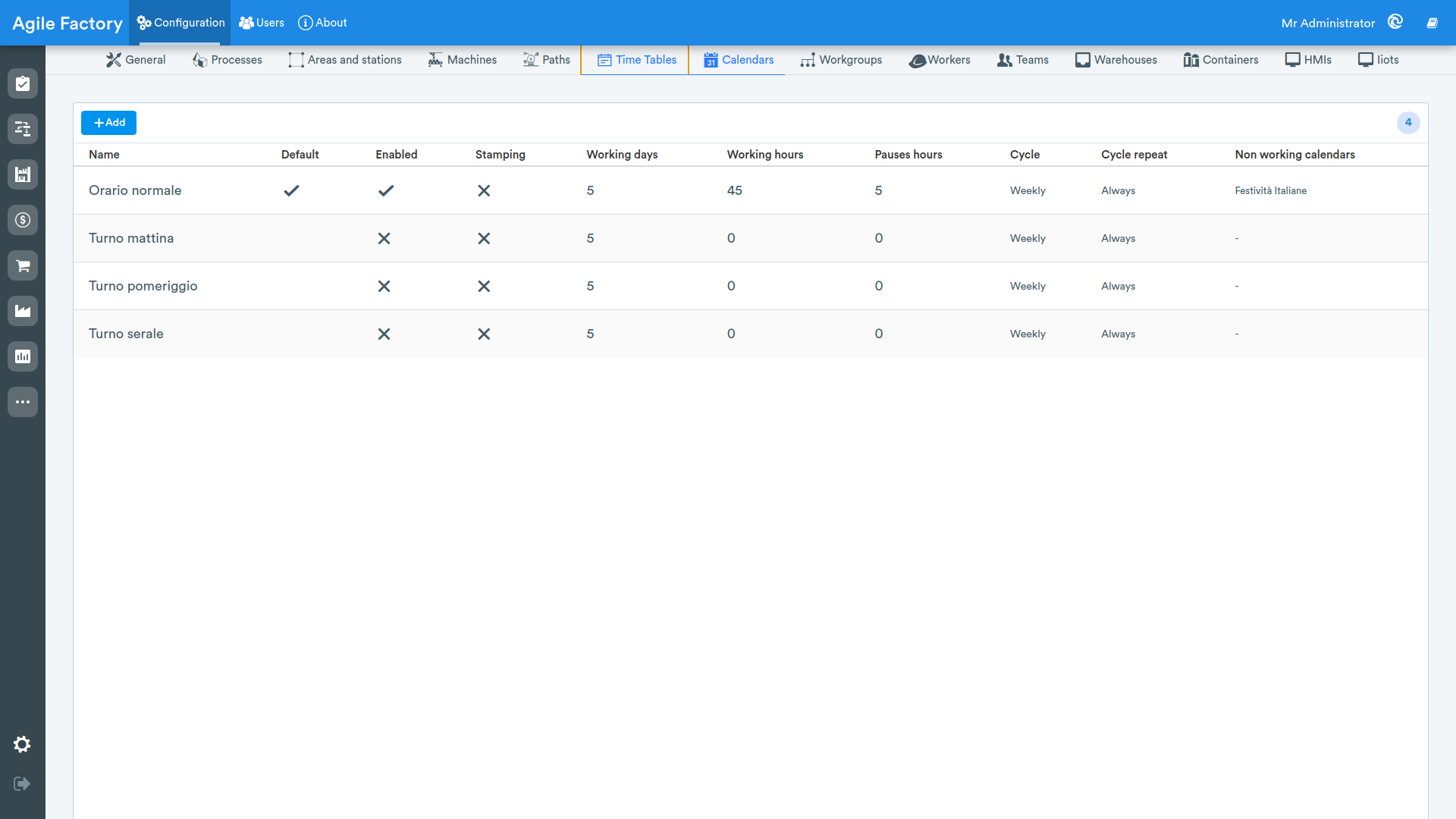Open the shopping cart sidebar icon
The image size is (1456, 819).
pyautogui.click(x=23, y=265)
